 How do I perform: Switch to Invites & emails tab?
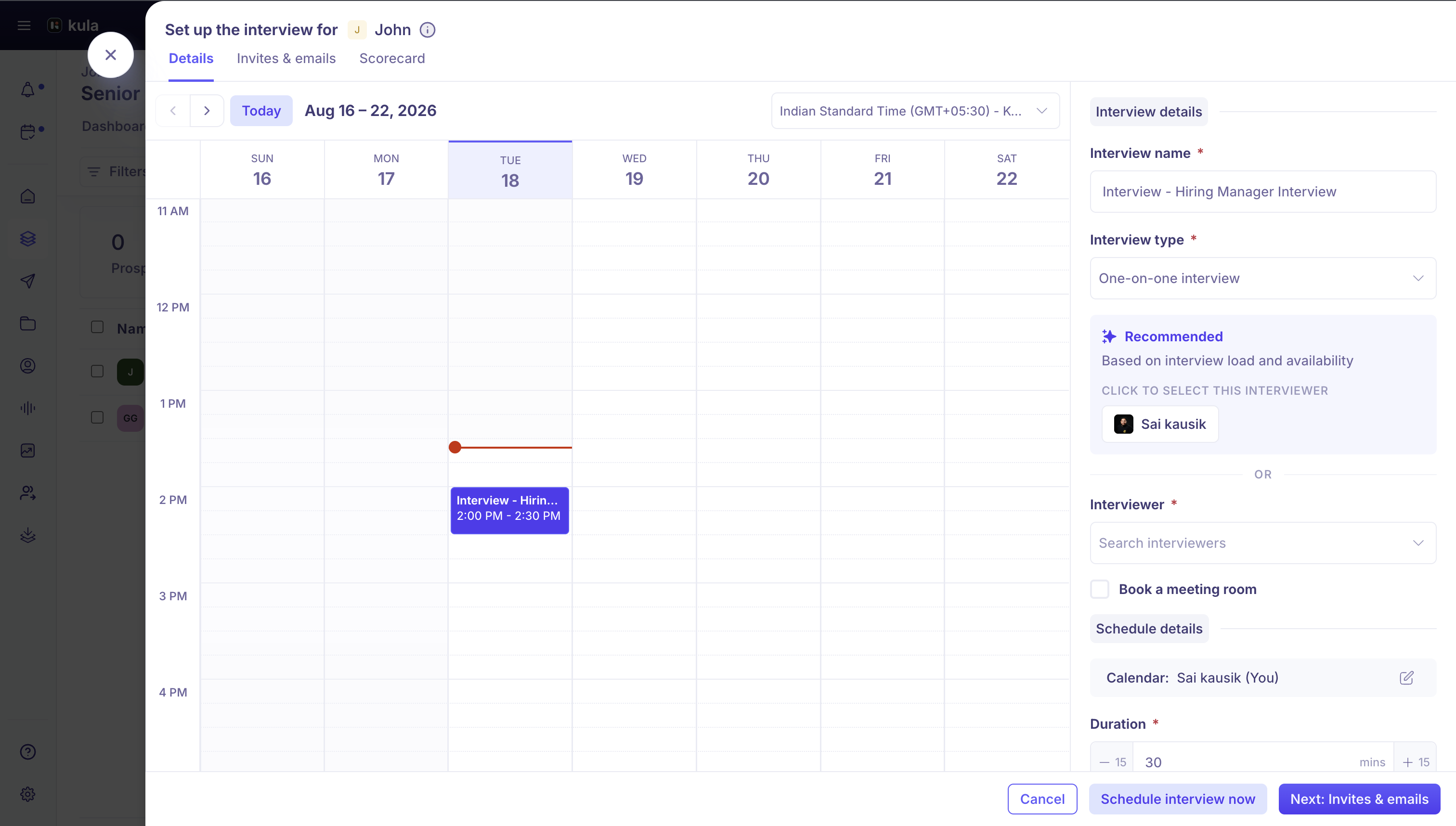pos(286,58)
